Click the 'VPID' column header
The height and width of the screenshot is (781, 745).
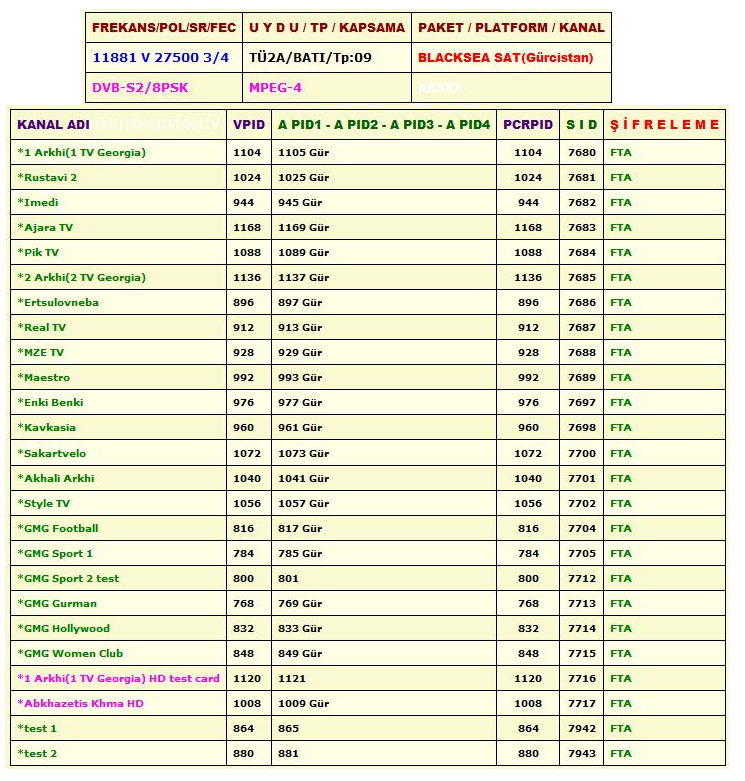(x=249, y=125)
